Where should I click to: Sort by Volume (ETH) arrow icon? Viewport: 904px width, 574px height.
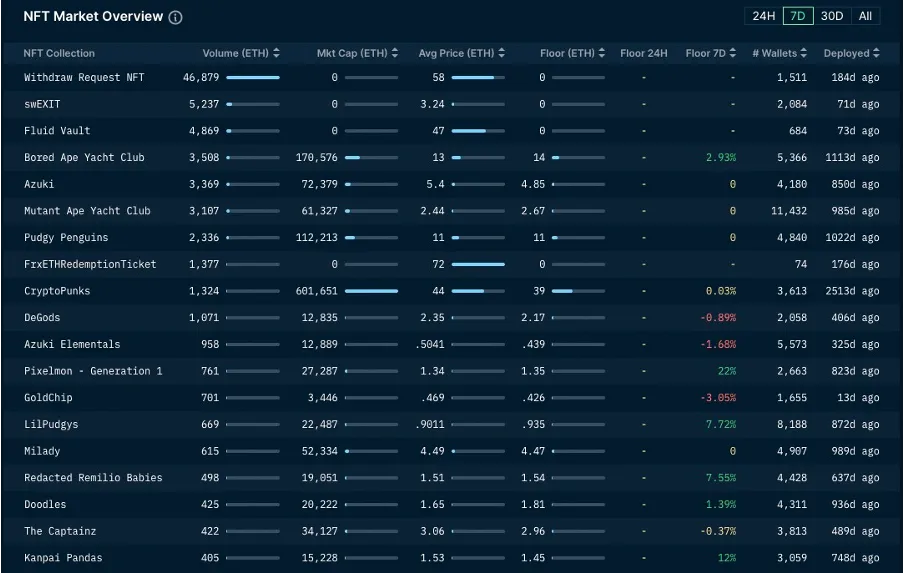277,53
